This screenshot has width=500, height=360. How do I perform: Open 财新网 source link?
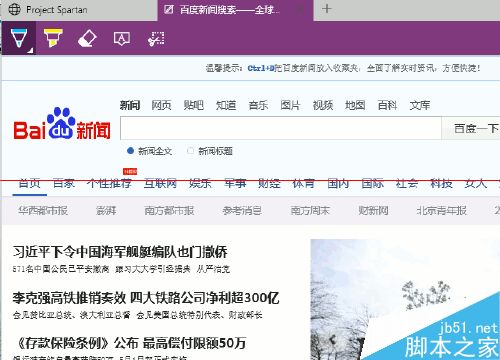pyautogui.click(x=373, y=210)
